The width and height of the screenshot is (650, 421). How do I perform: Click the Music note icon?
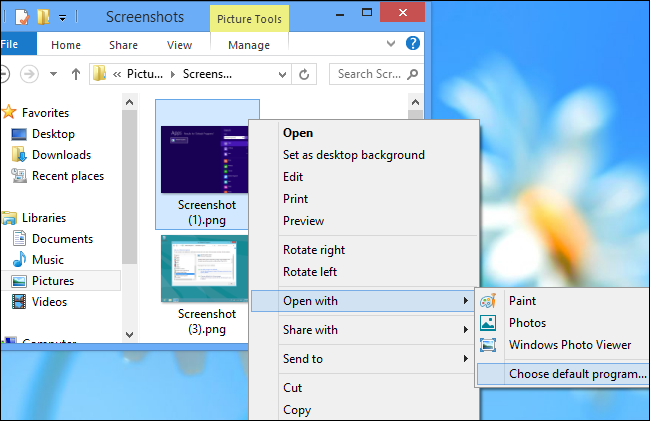[x=19, y=259]
